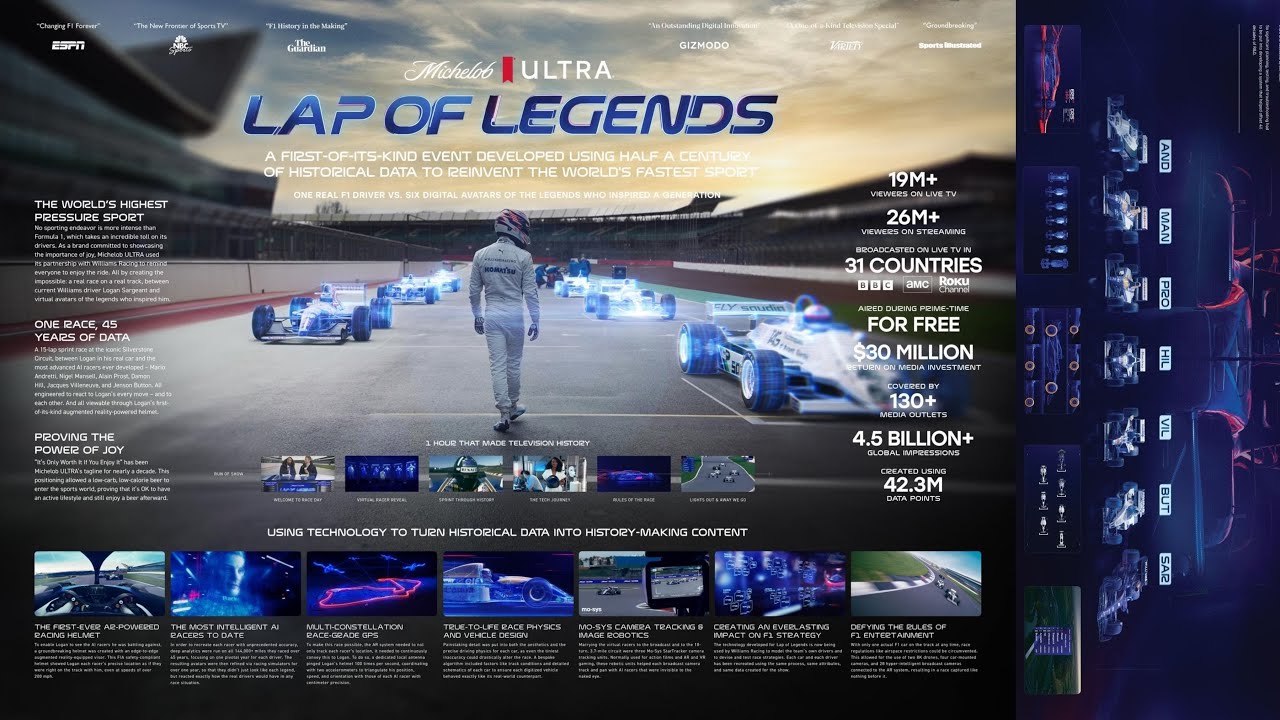The width and height of the screenshot is (1280, 720).
Task: Click the Michelob ULTRA brand logo
Action: click(x=508, y=70)
